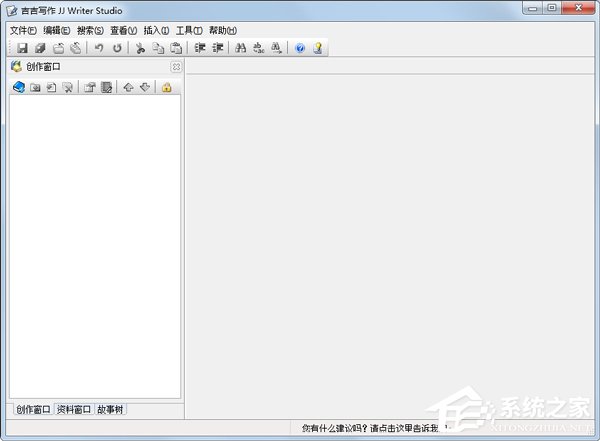Image resolution: width=600 pixels, height=441 pixels.
Task: Open the 工具(T) menu
Action: [x=189, y=30]
